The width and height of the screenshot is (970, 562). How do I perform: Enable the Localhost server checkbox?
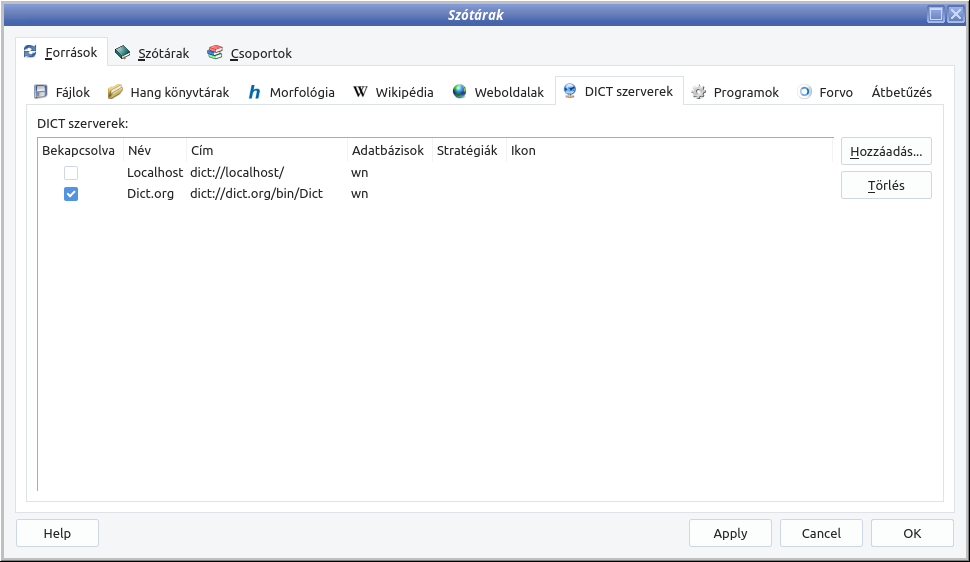pos(71,173)
